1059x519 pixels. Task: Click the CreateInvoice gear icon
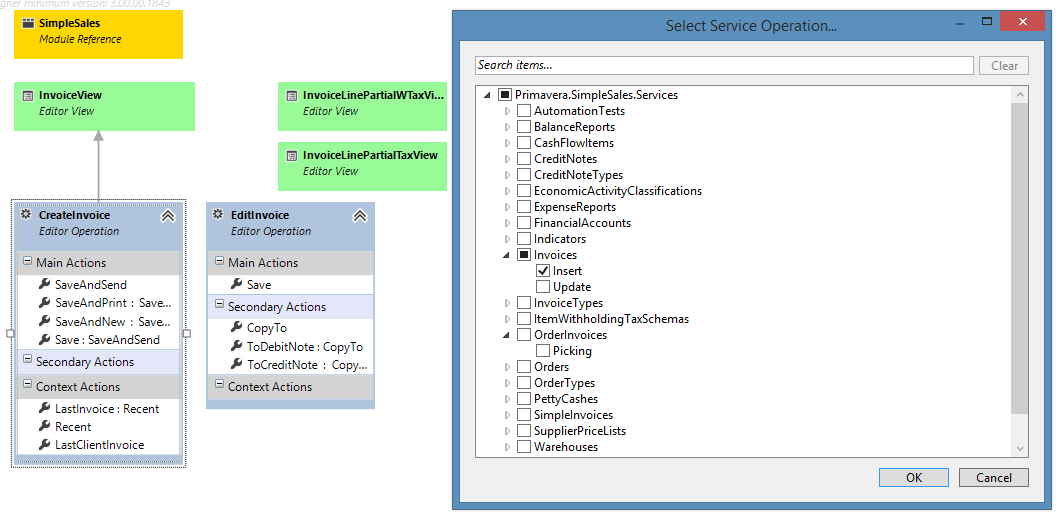tap(26, 214)
